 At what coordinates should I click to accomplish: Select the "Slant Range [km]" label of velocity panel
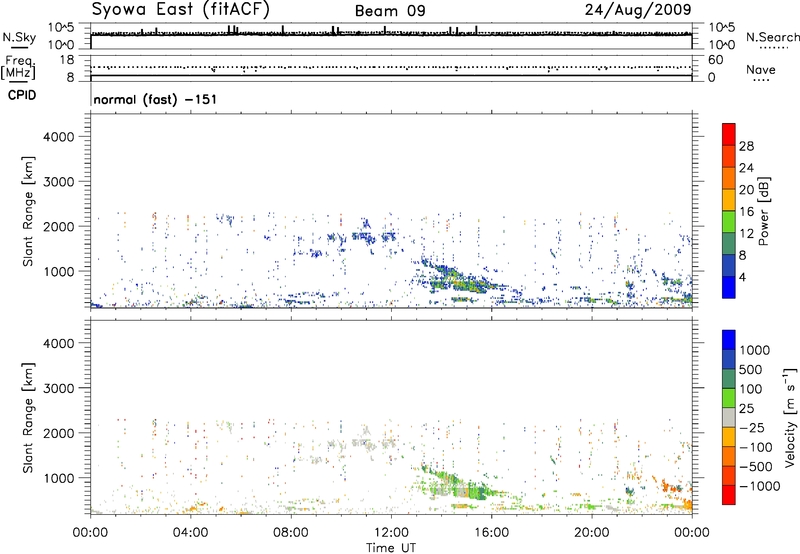coord(28,417)
